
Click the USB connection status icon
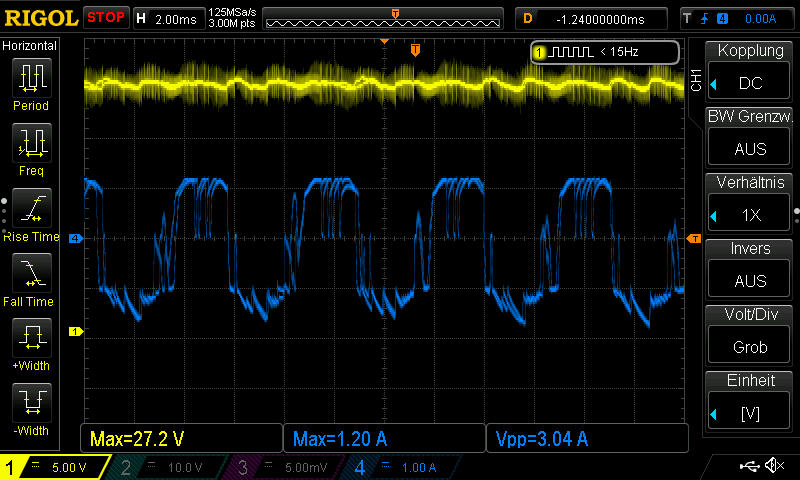point(749,466)
